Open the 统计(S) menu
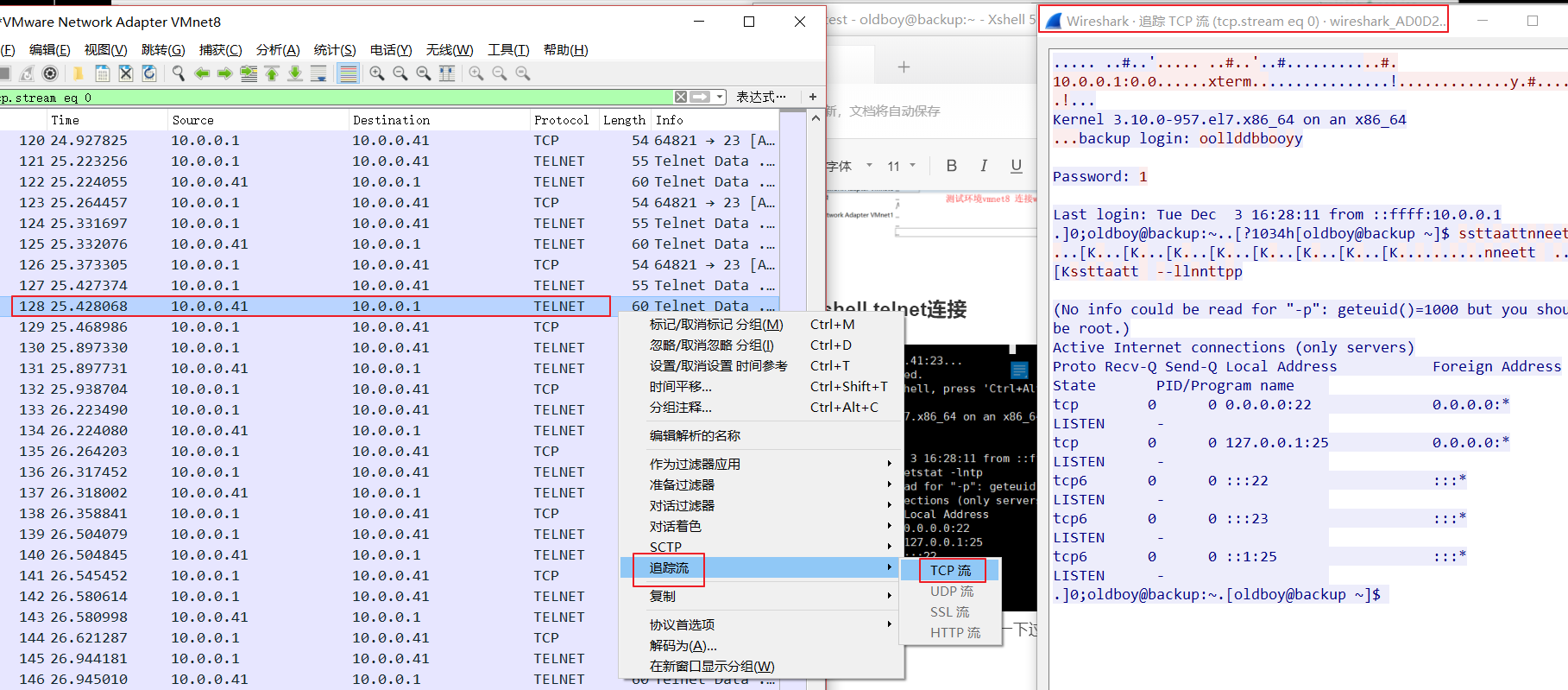1568x690 pixels. pyautogui.click(x=335, y=50)
